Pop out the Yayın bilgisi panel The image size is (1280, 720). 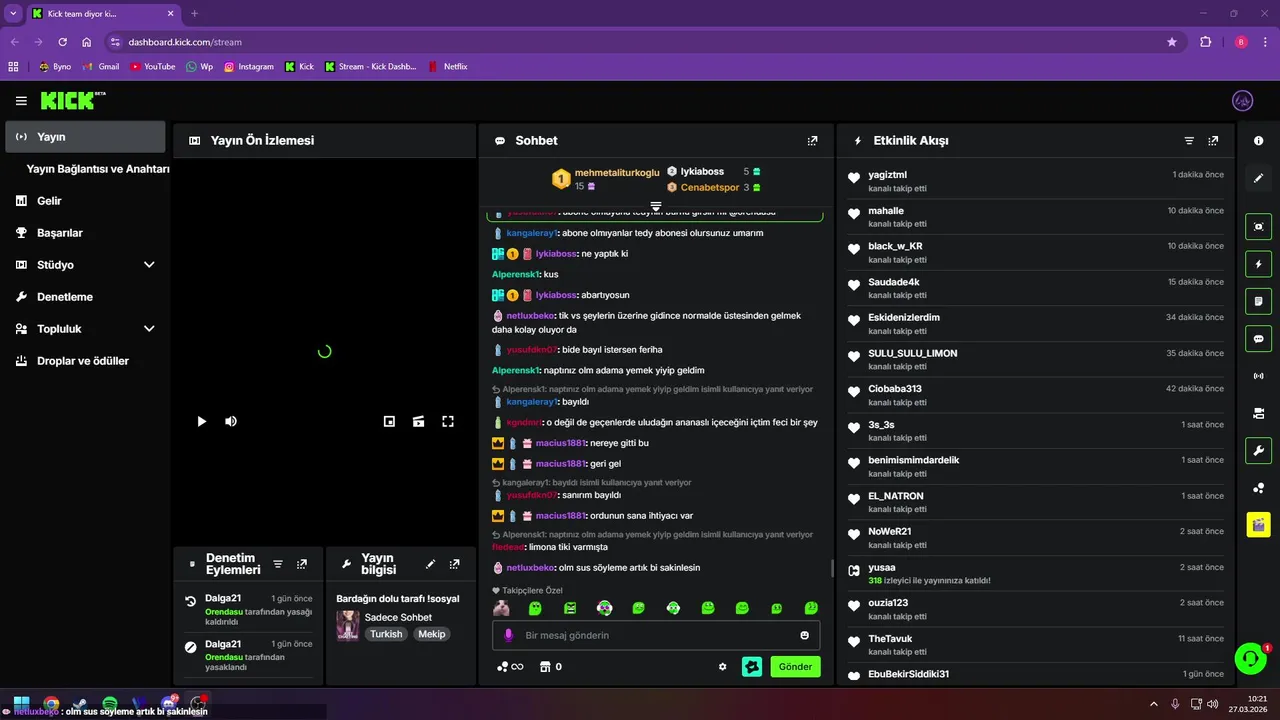(x=454, y=564)
